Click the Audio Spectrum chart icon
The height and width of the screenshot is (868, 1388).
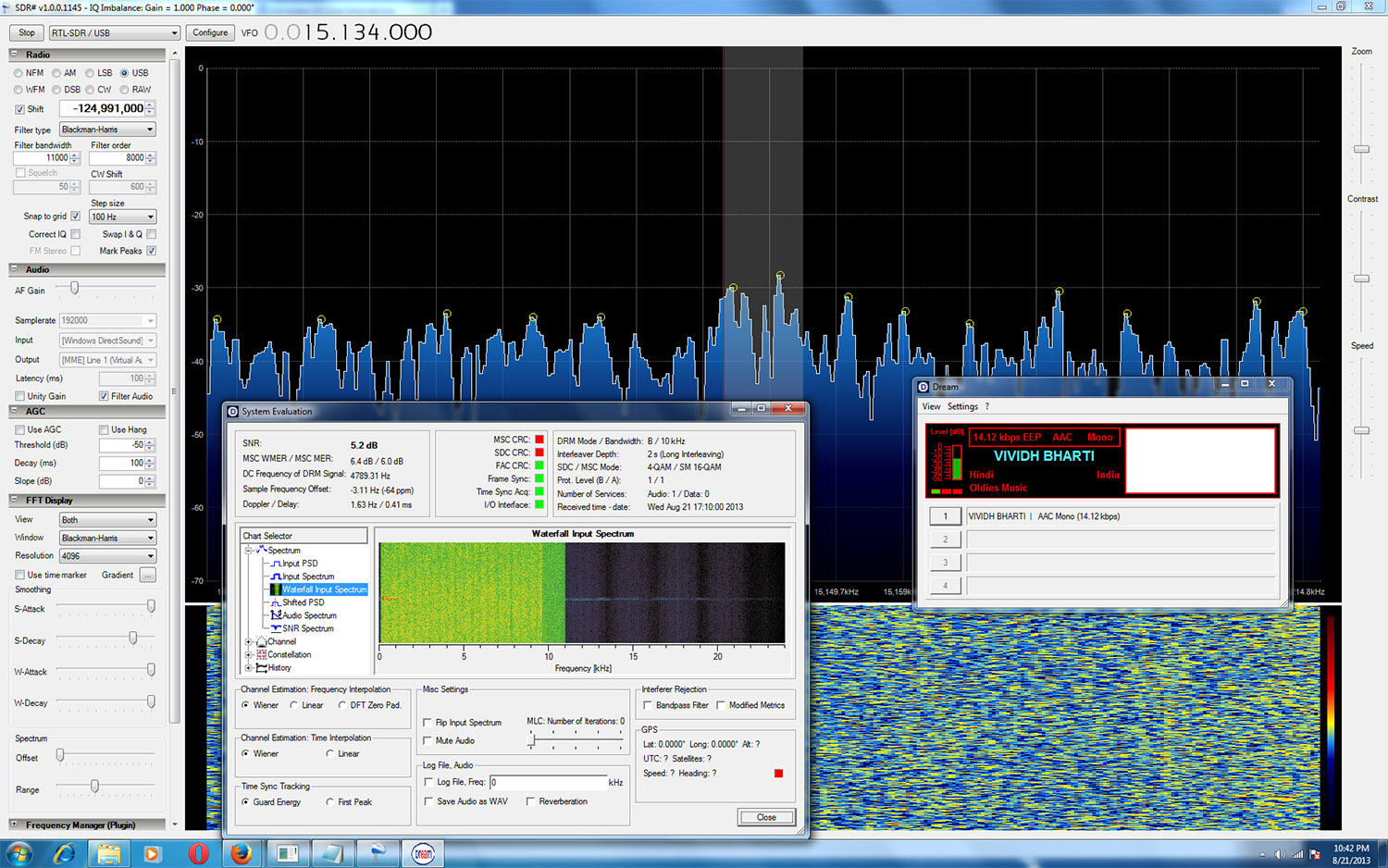tap(275, 615)
